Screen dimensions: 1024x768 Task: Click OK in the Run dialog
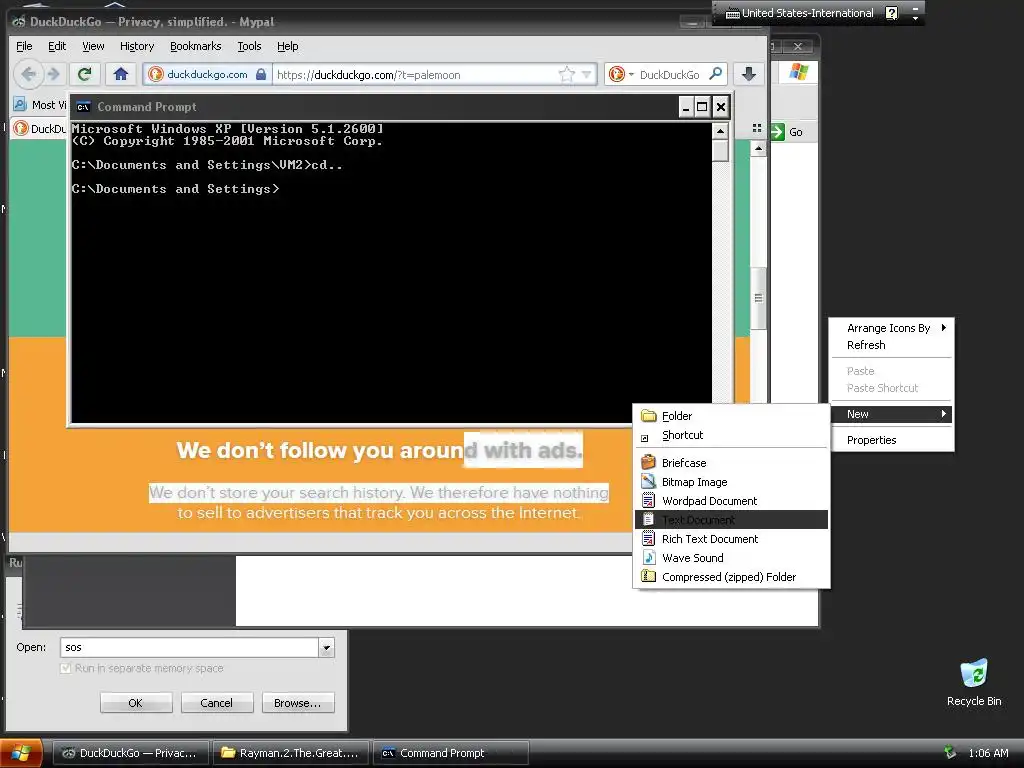(136, 703)
